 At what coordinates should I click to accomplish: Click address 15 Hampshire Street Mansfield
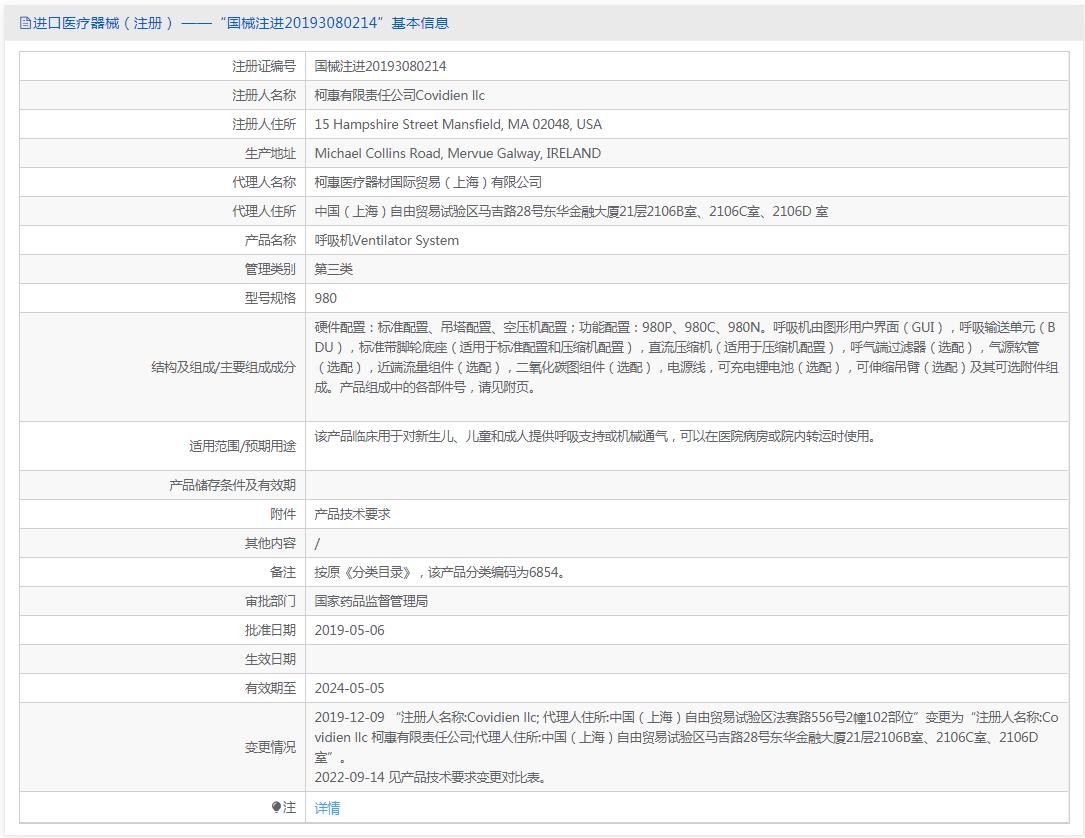click(458, 125)
